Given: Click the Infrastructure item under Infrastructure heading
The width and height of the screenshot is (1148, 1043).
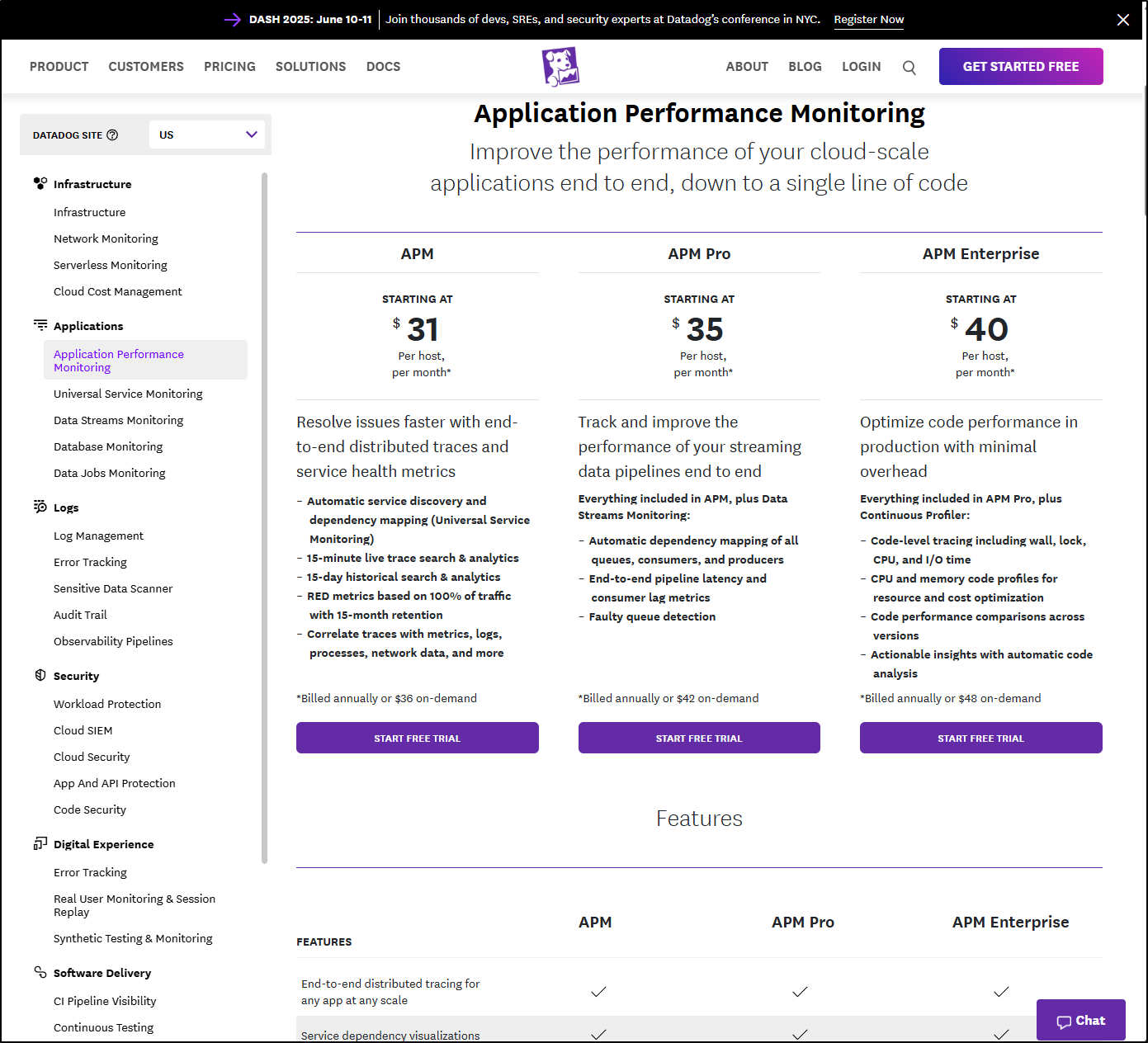Looking at the screenshot, I should [x=89, y=212].
